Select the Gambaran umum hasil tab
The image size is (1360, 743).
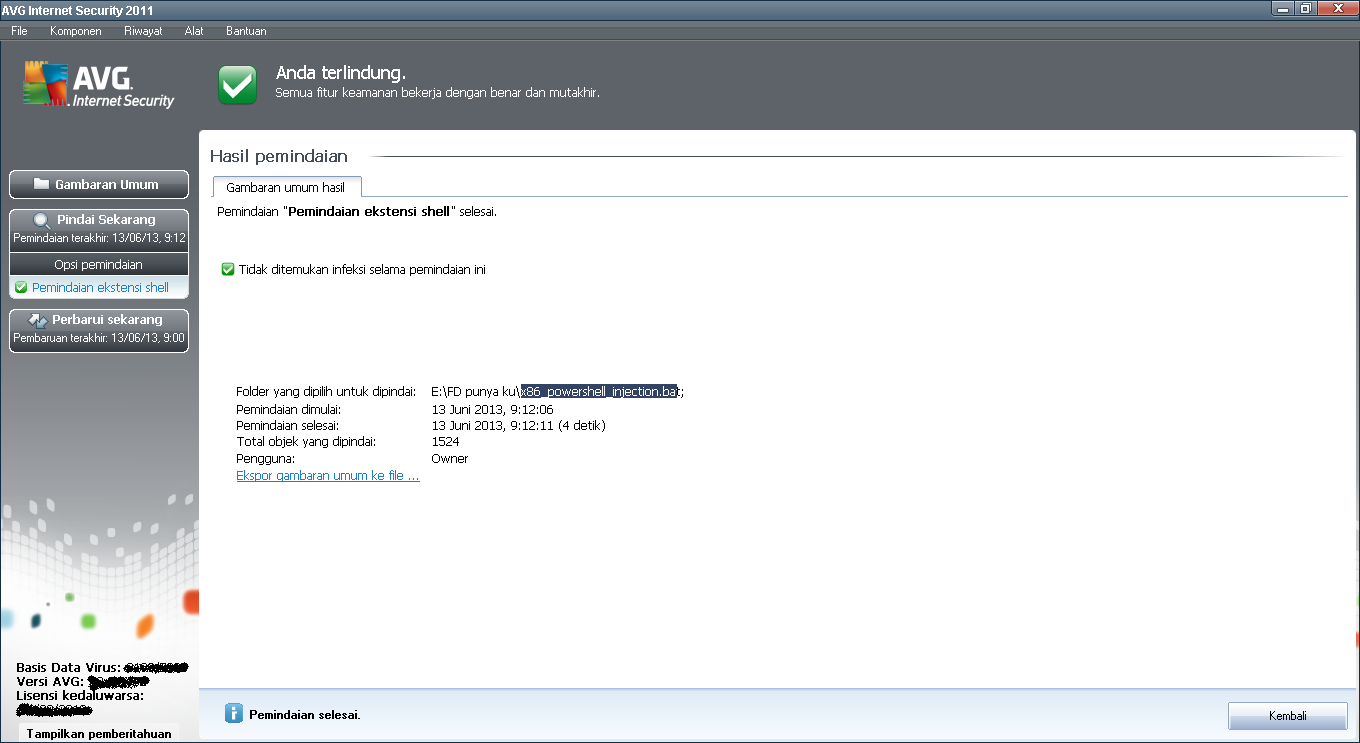286,187
